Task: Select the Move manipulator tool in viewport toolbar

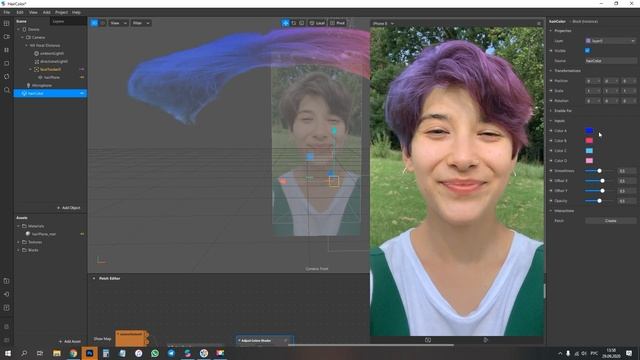Action: point(285,23)
